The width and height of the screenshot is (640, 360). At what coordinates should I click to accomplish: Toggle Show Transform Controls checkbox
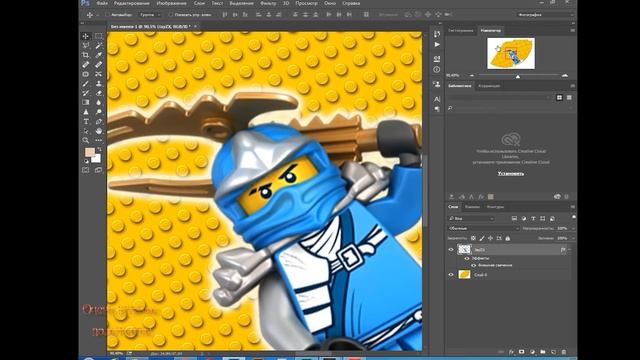[171, 15]
